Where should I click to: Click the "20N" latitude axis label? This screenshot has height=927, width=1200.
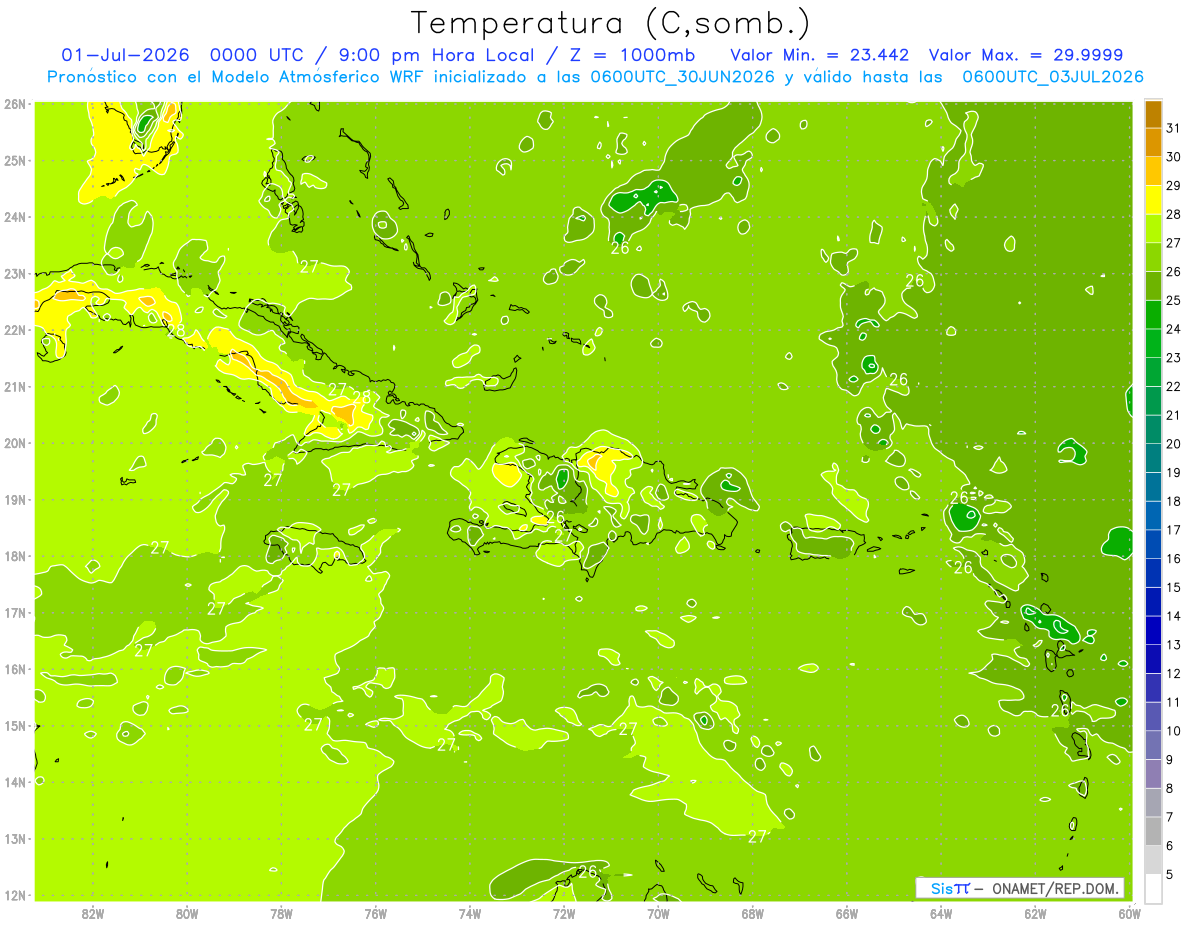click(x=15, y=443)
